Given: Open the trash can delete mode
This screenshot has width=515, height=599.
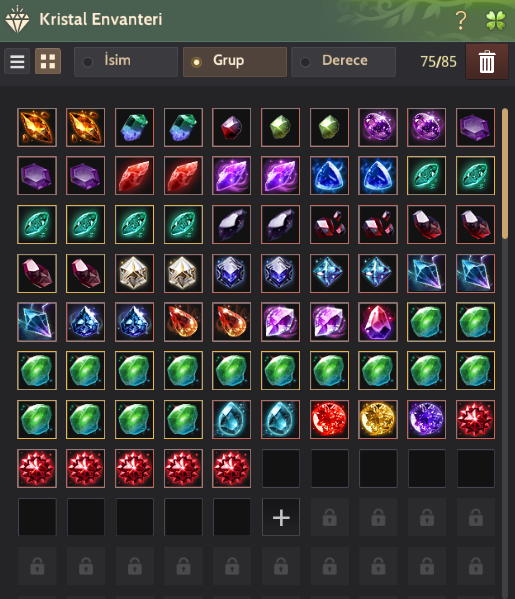Looking at the screenshot, I should tap(487, 62).
